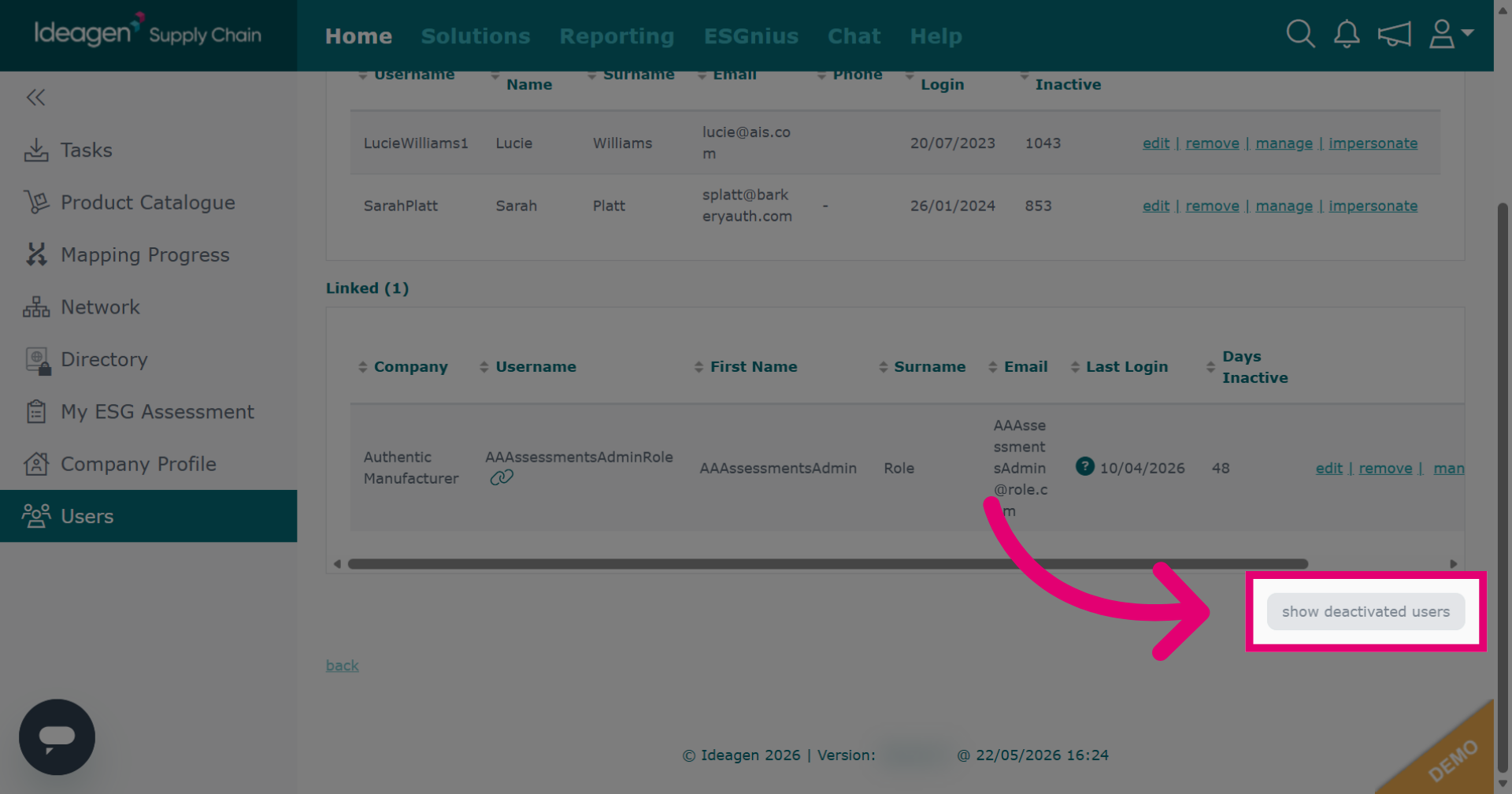Impersonate user SarahPlatt
The width and height of the screenshot is (1512, 794).
[x=1373, y=206]
